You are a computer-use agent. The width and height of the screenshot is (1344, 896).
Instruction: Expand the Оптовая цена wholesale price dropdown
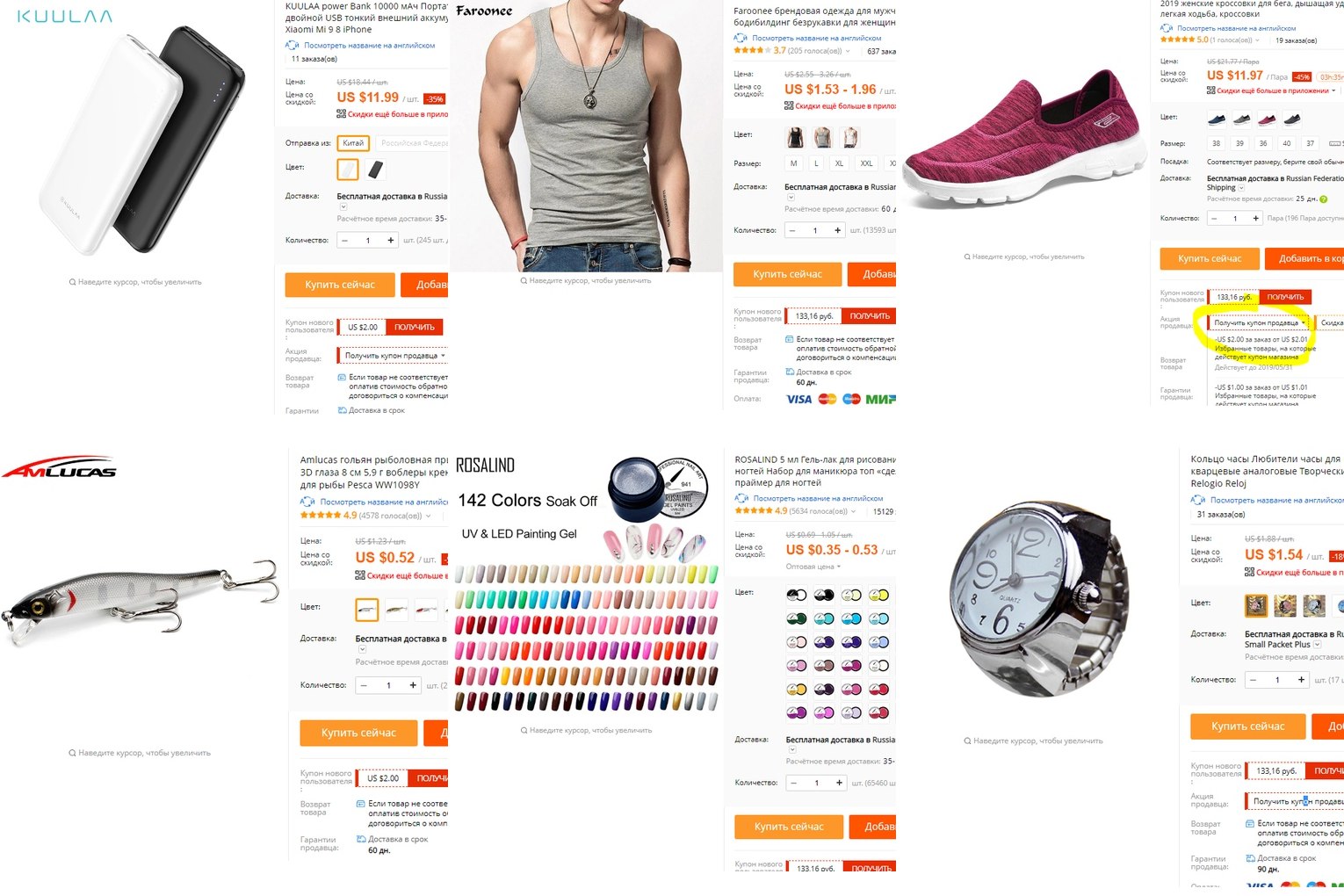point(813,567)
